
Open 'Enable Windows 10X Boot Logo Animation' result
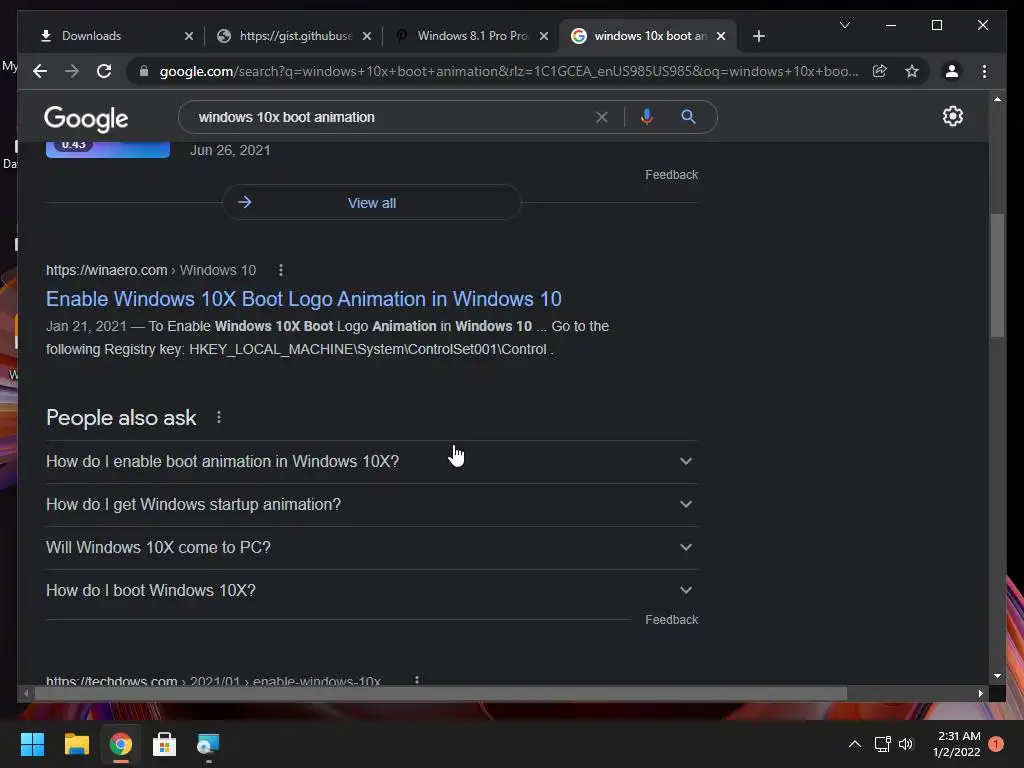click(304, 298)
